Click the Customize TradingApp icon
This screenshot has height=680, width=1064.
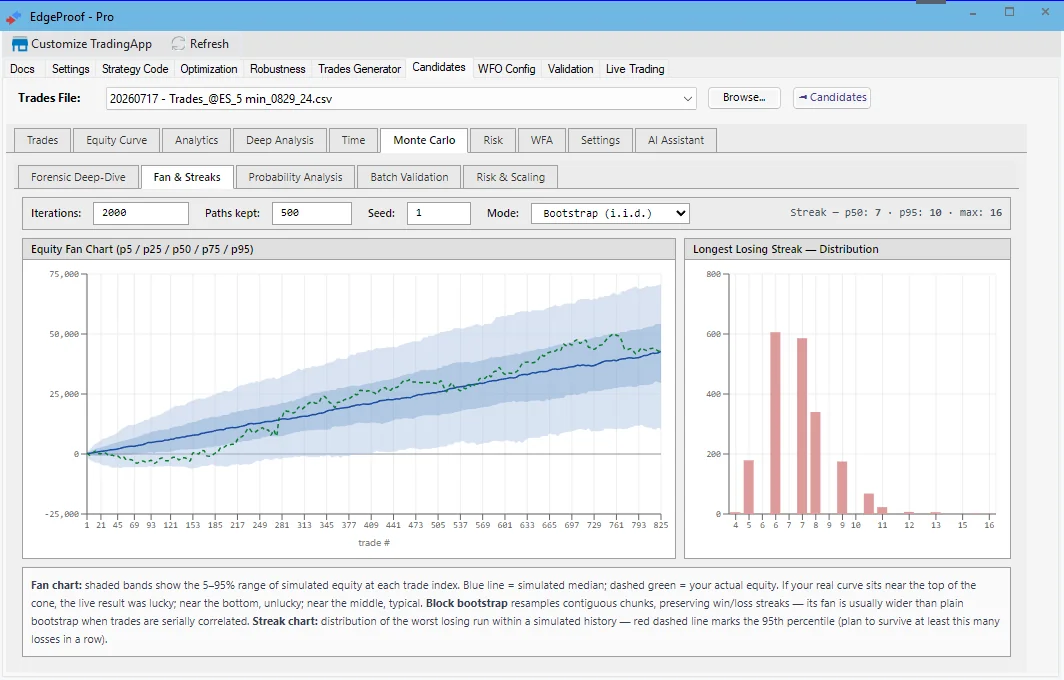pyautogui.click(x=20, y=44)
